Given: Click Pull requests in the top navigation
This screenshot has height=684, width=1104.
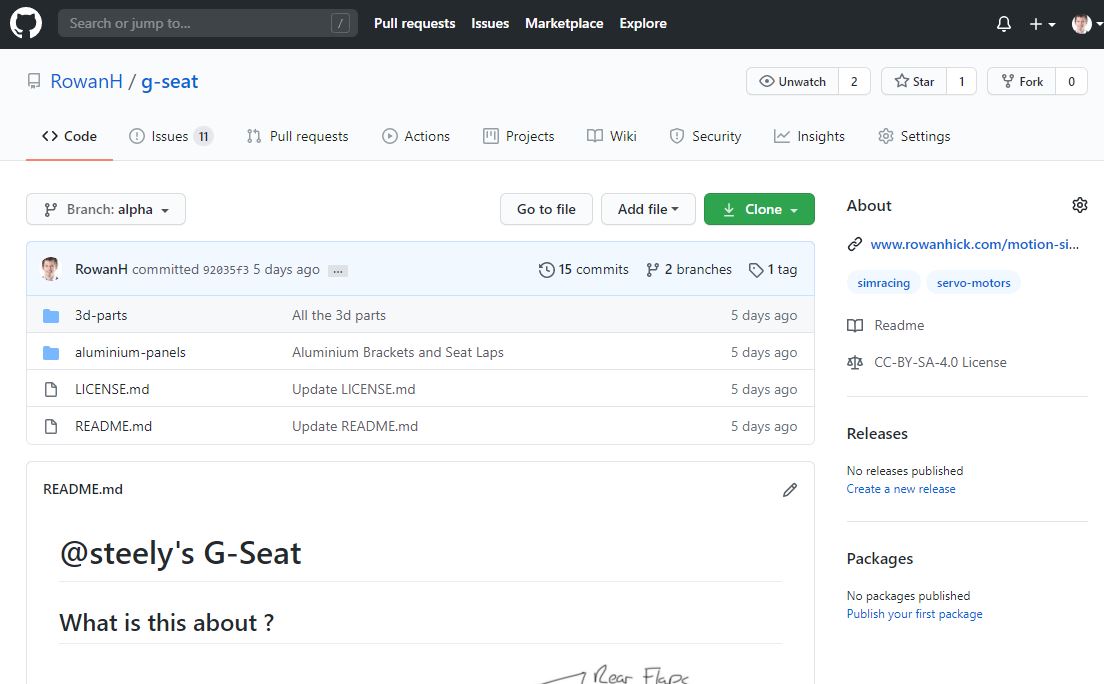Looking at the screenshot, I should (415, 23).
